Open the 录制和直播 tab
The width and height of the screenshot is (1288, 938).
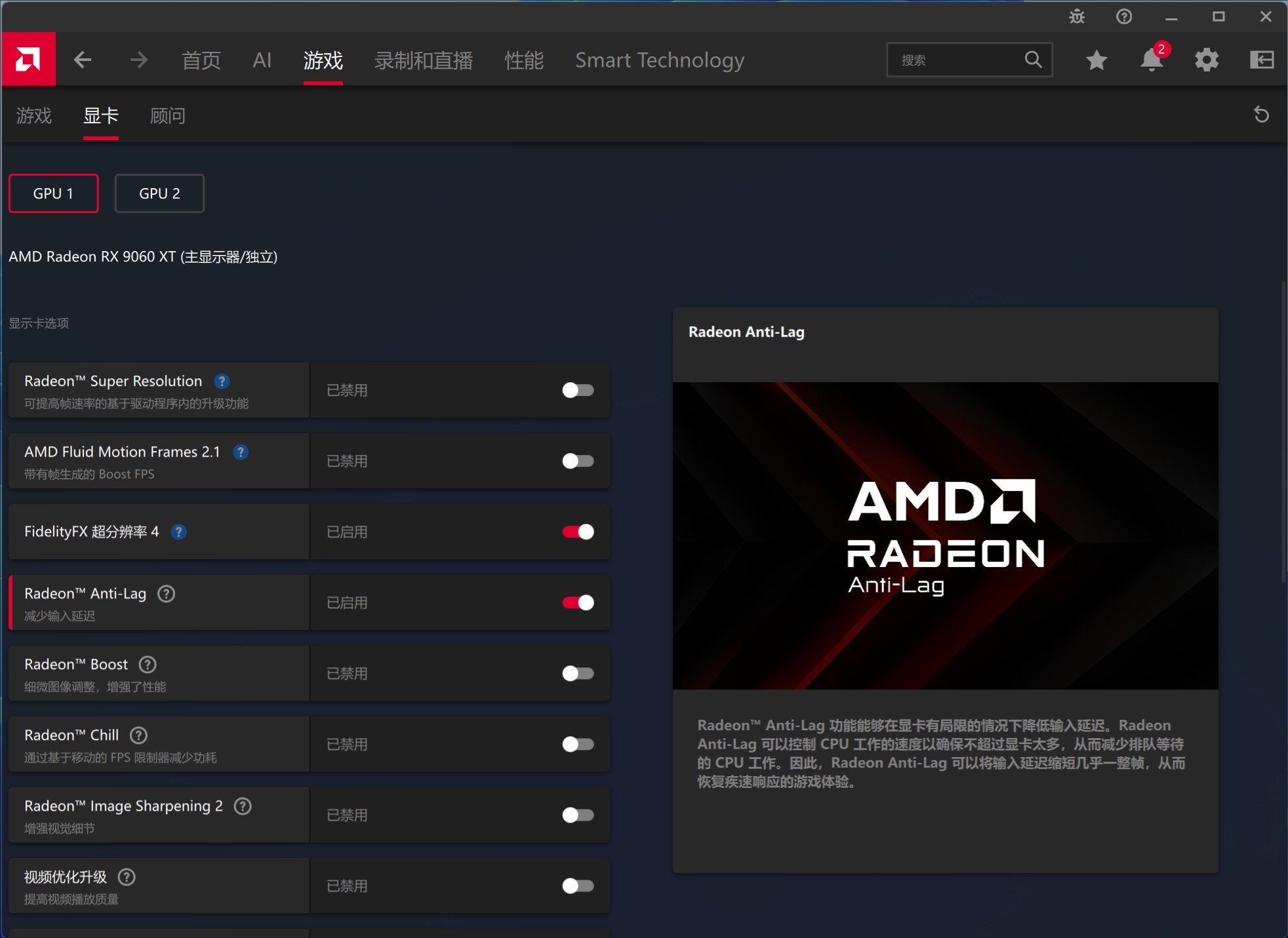click(x=424, y=60)
